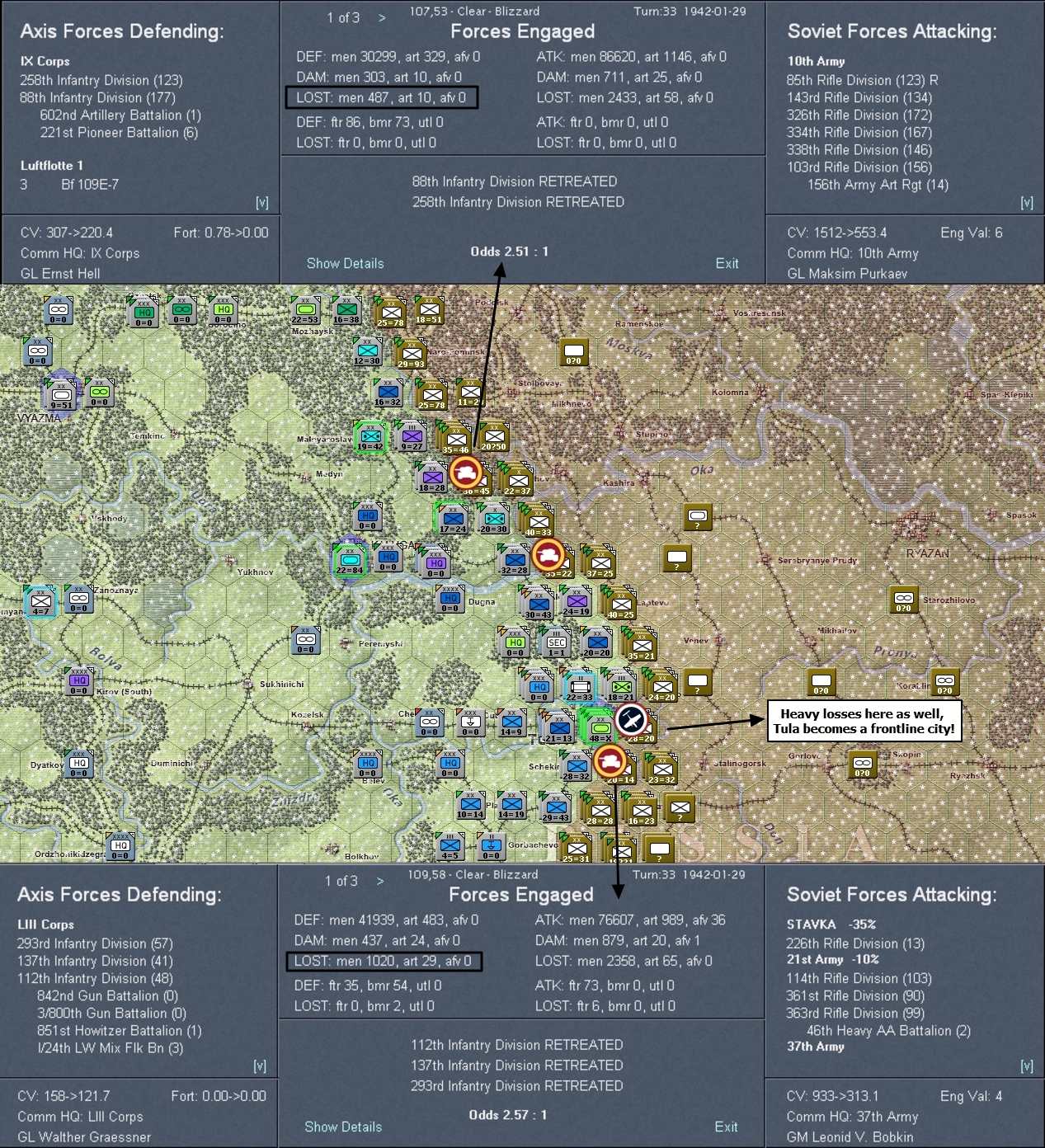
Task: Click 85th Rifle Division (123) R entry
Action: pyautogui.click(x=862, y=80)
